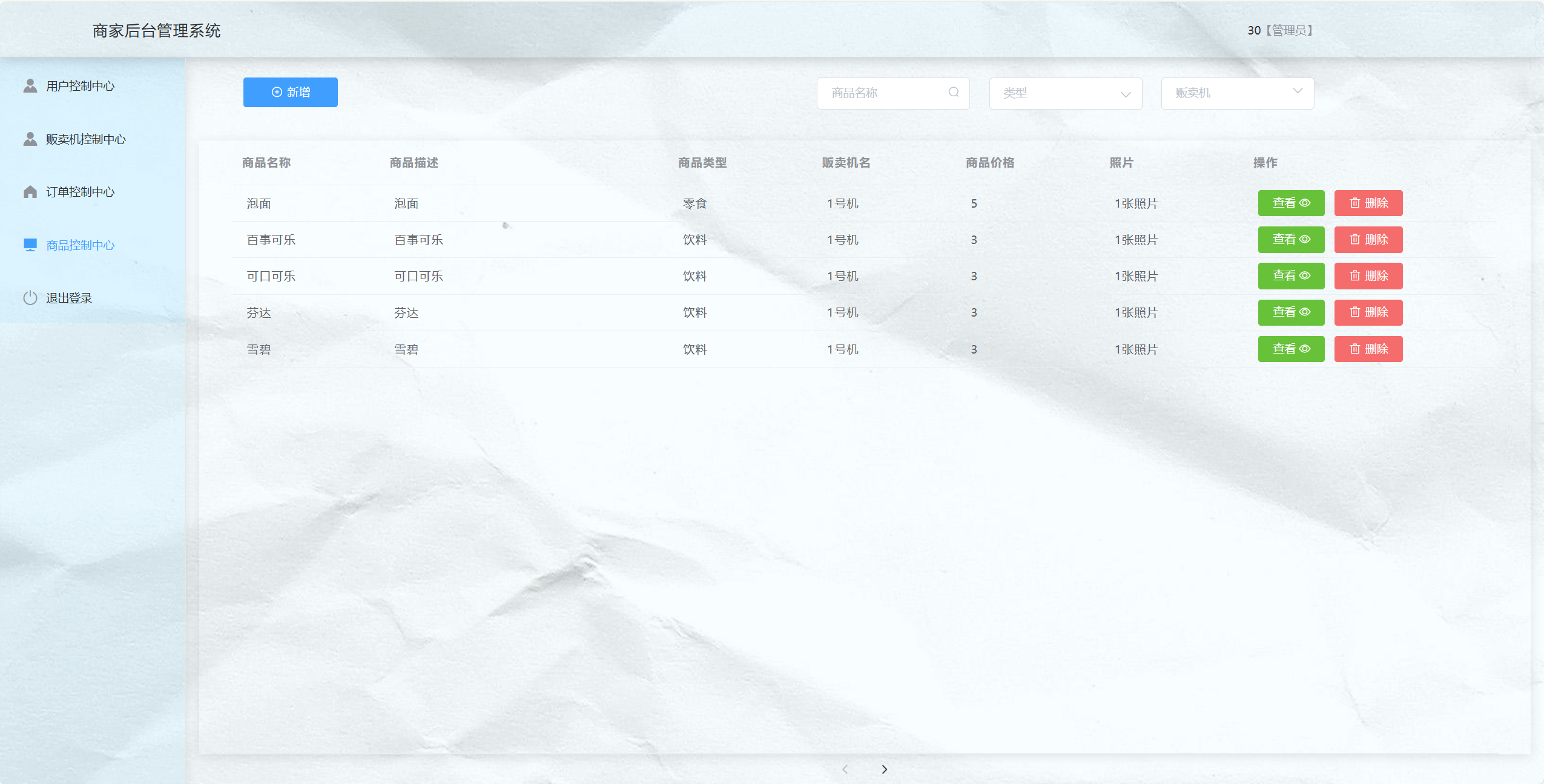Delete the 可口可乐 product
Image resolution: width=1544 pixels, height=784 pixels.
(x=1368, y=276)
